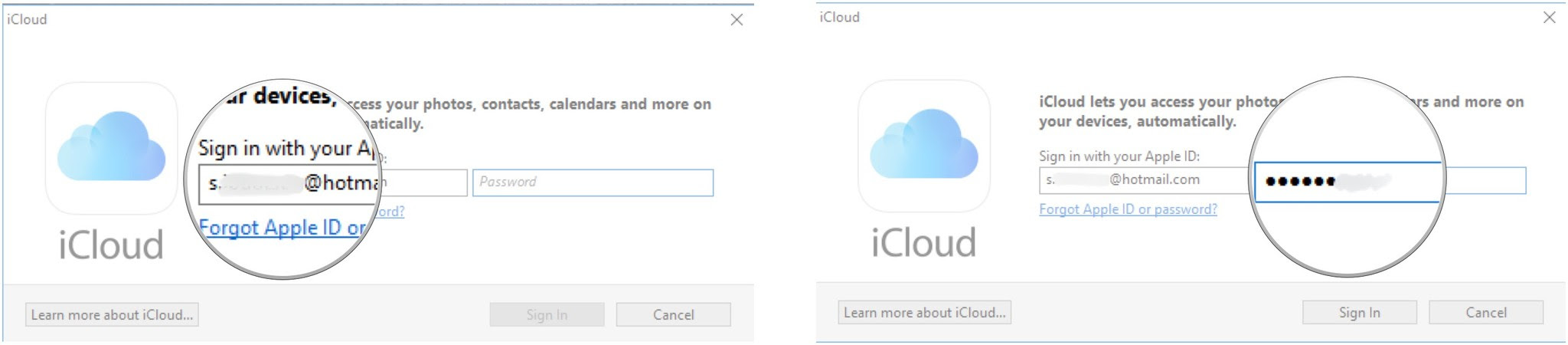Click the filled password field in right window

[x=1390, y=181]
